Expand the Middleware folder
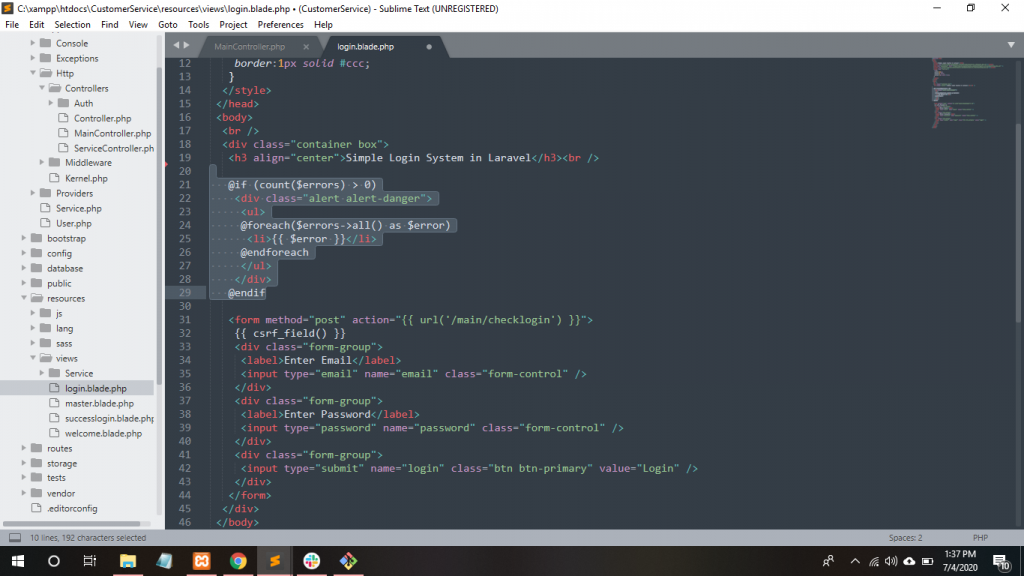The height and width of the screenshot is (576, 1024). (43, 163)
